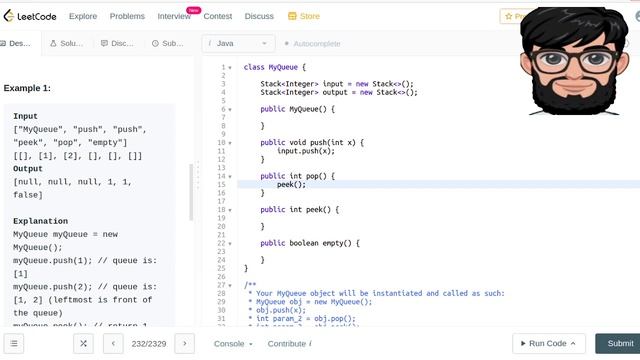
Task: Click line number 25 in the gutter
Action: (221, 268)
